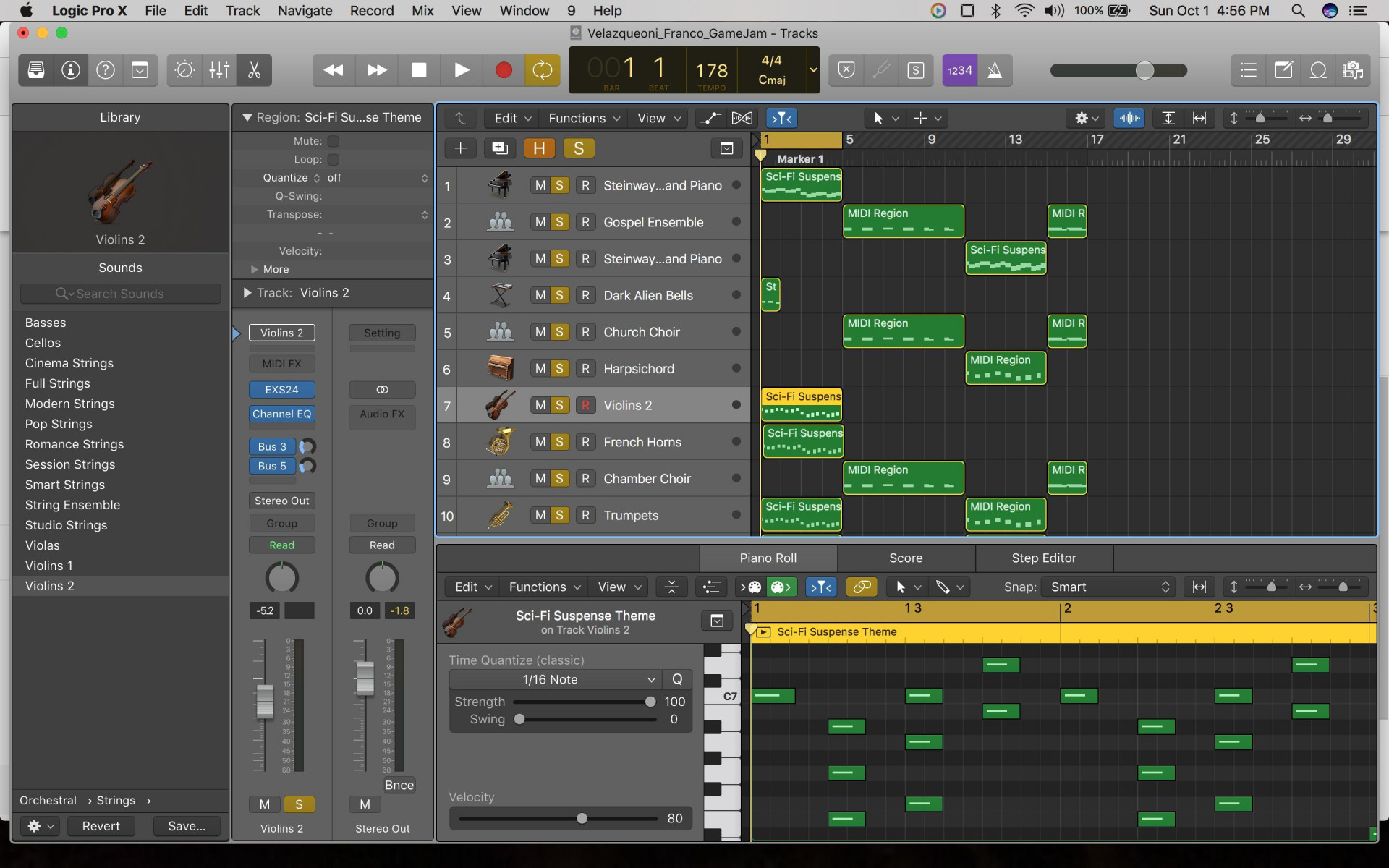This screenshot has height=868, width=1389.
Task: Open the Tracks area Functions menu
Action: [x=584, y=118]
